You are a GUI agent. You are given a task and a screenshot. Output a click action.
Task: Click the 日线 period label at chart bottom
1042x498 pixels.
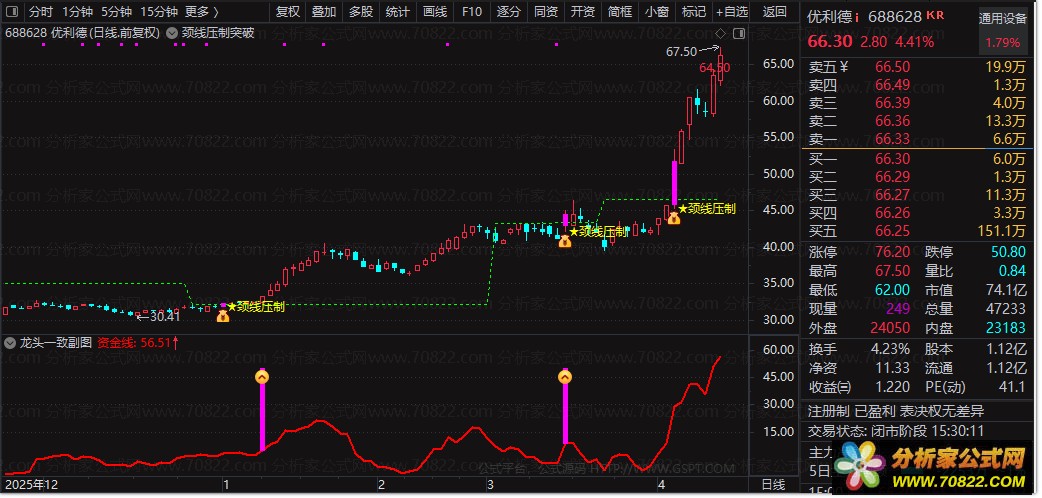(772, 485)
